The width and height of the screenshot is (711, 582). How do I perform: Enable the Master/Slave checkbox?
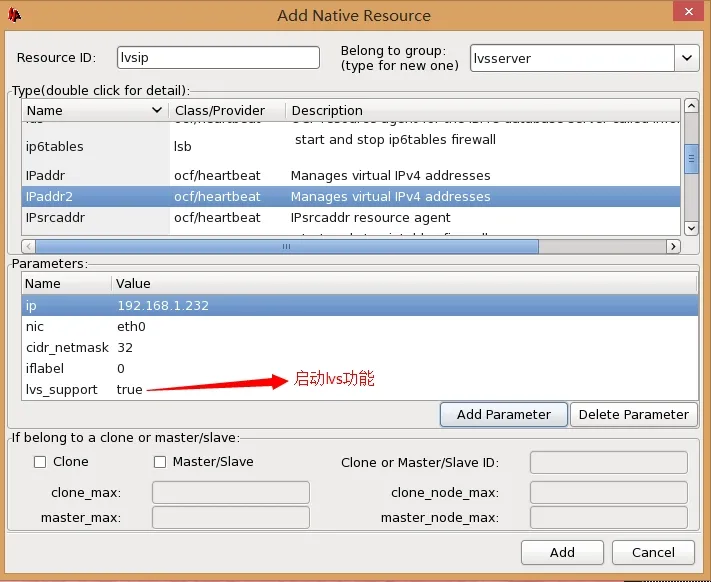(x=160, y=462)
